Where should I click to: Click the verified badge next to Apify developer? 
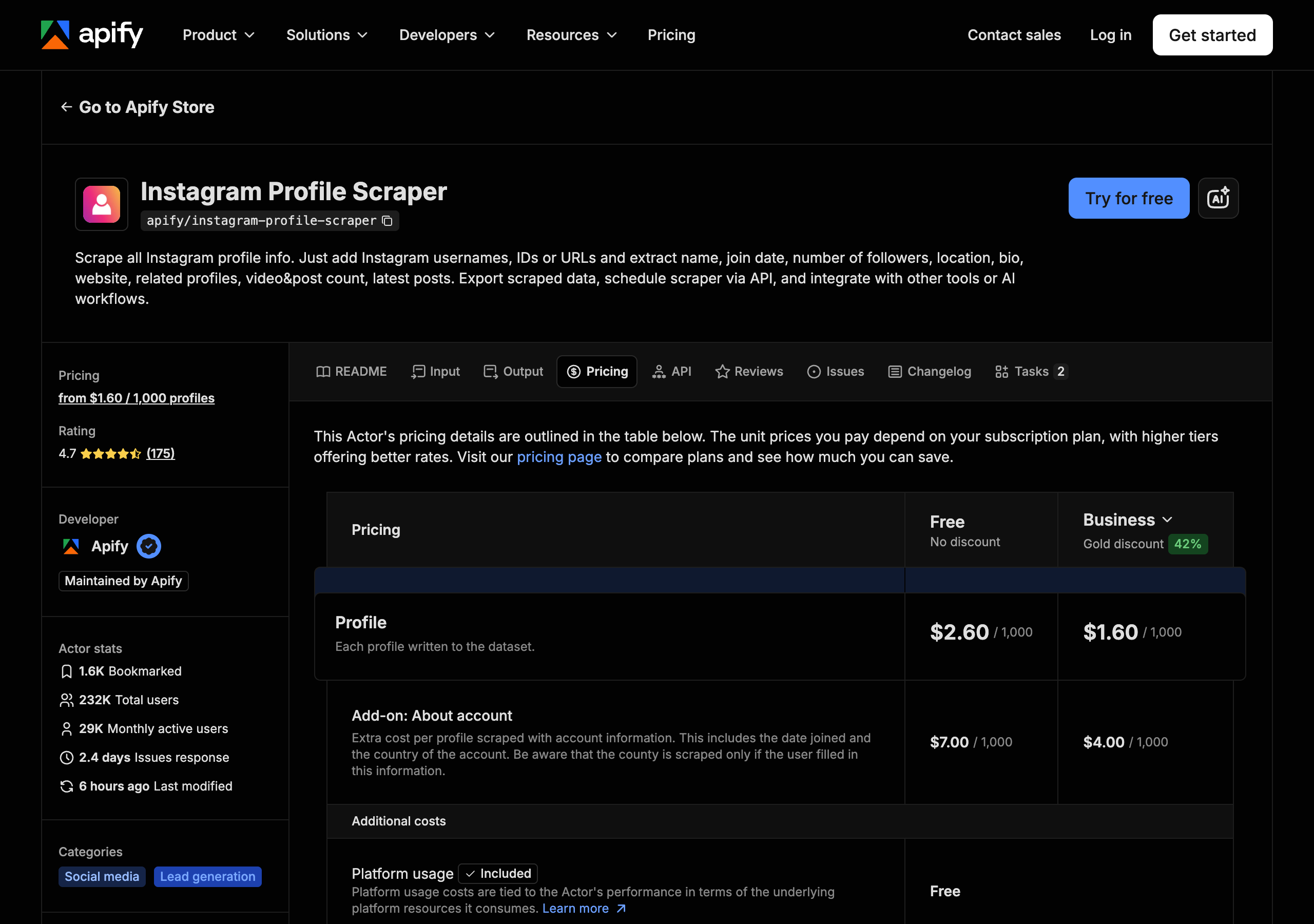[x=149, y=546]
